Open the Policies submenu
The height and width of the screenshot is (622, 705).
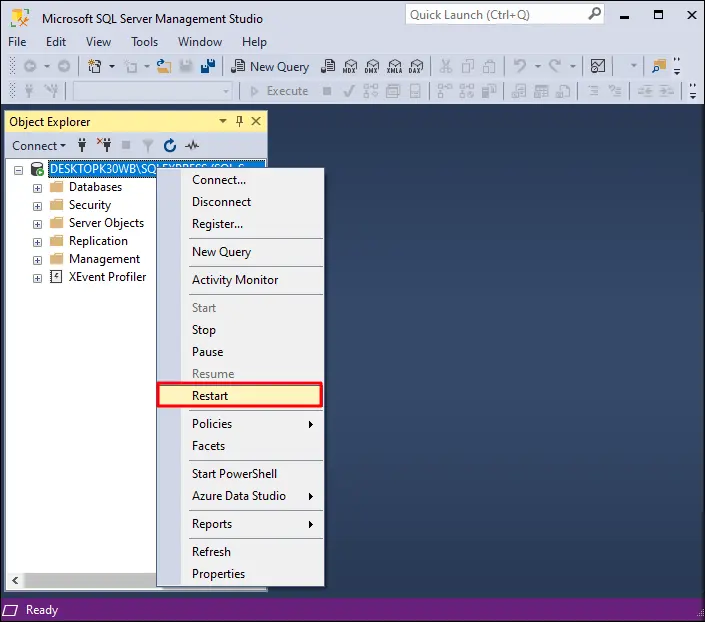(x=240, y=423)
